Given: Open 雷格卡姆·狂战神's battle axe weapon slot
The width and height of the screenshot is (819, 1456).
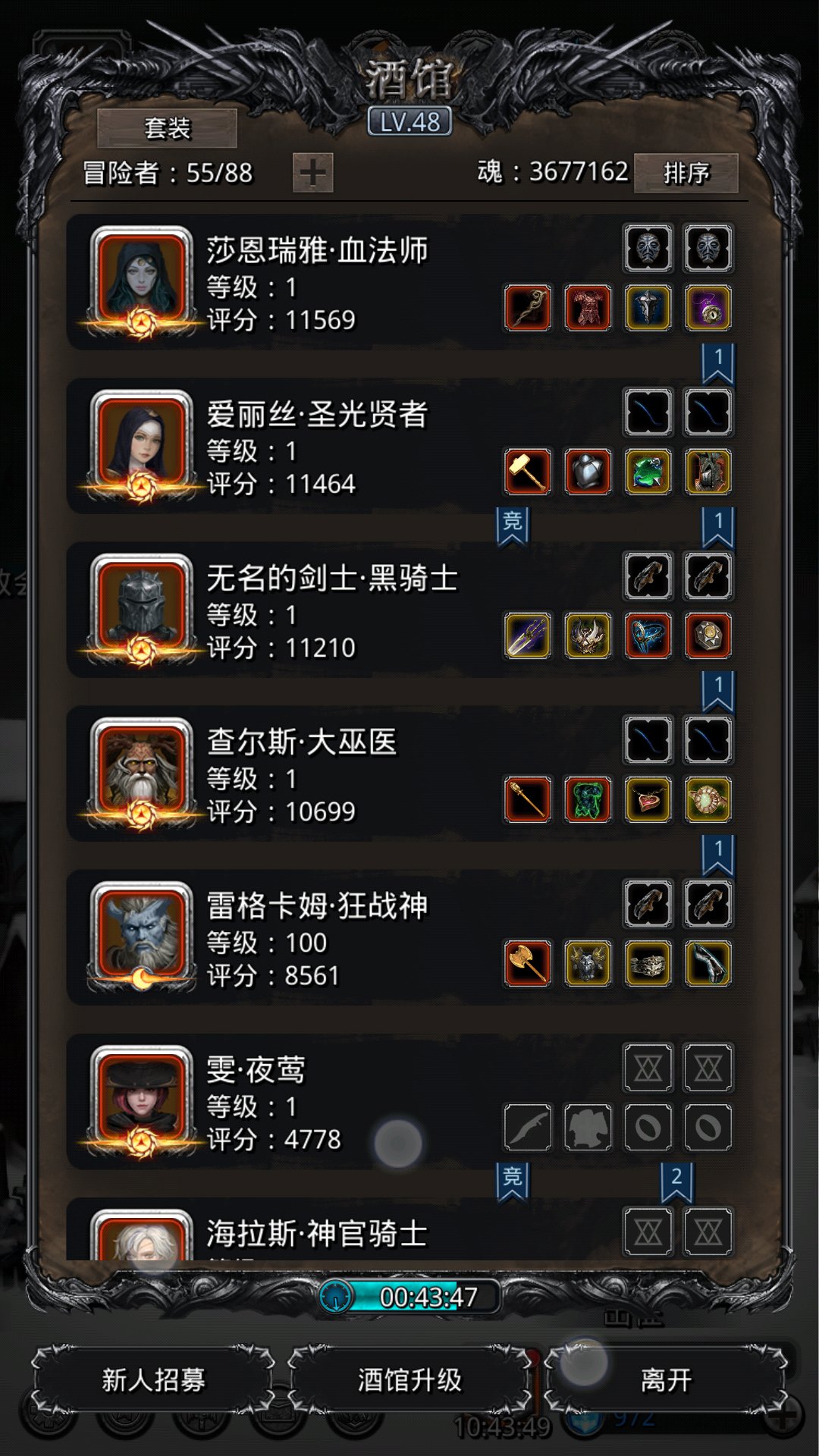Looking at the screenshot, I should pos(528,963).
